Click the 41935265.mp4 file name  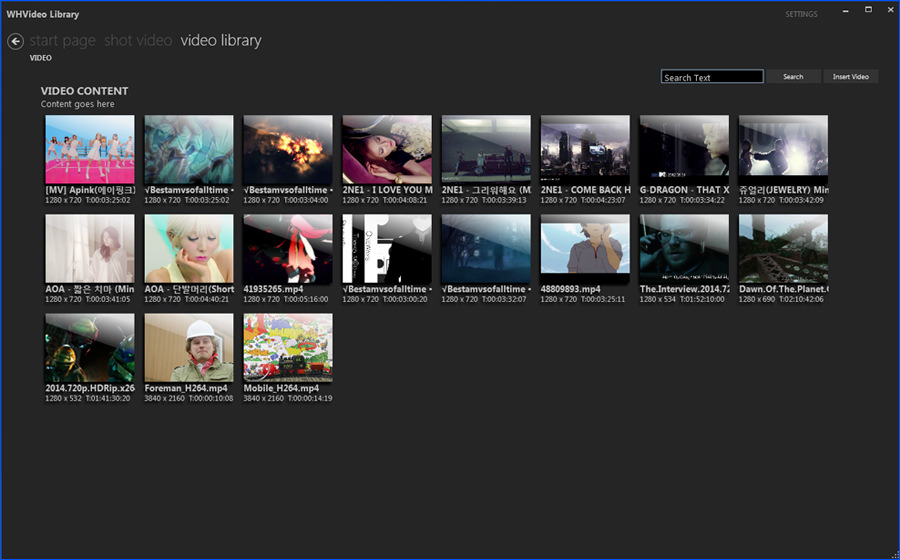click(273, 289)
